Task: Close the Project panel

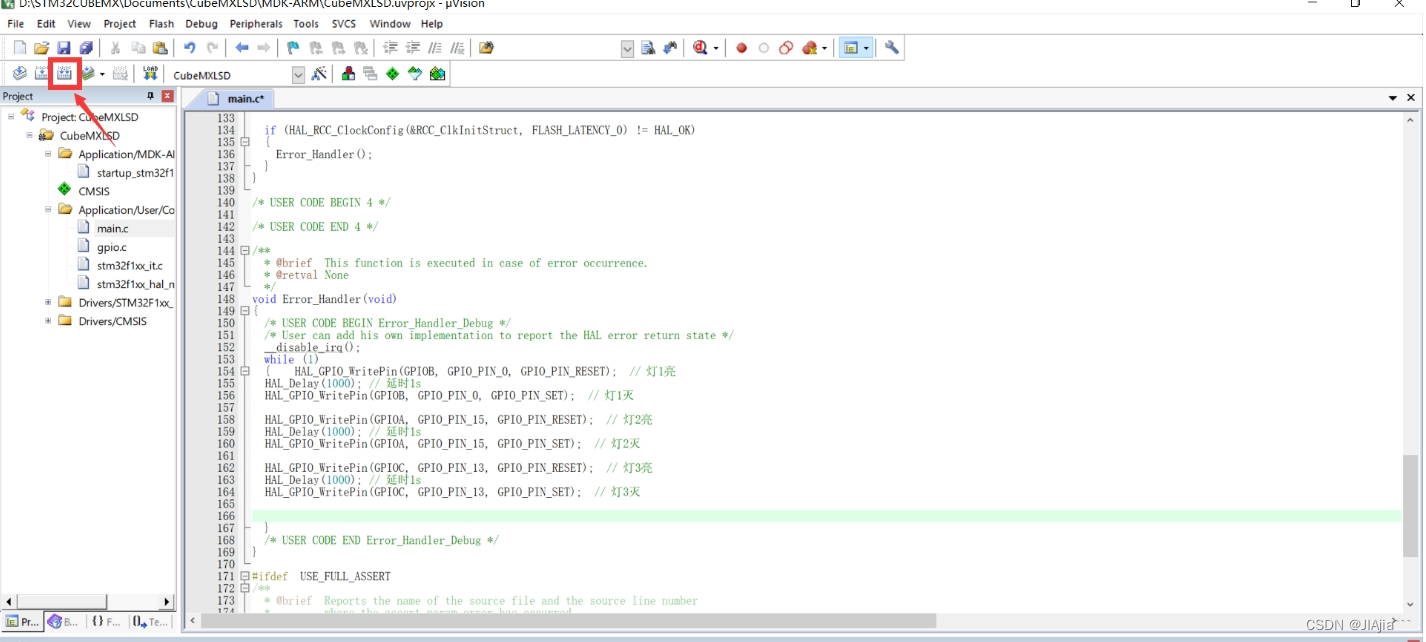Action: point(167,96)
